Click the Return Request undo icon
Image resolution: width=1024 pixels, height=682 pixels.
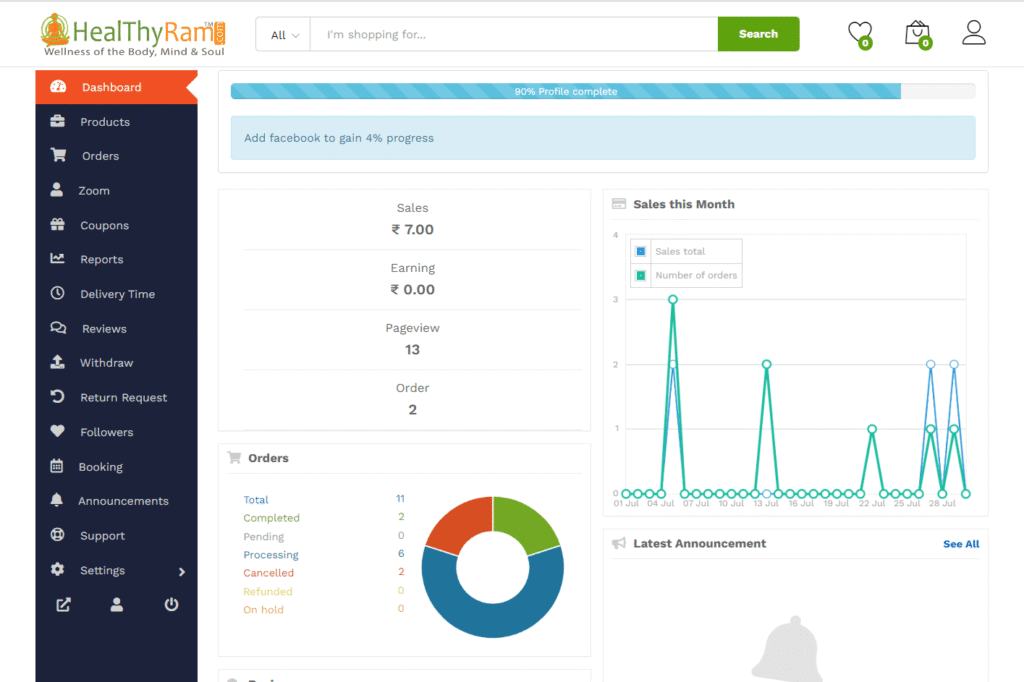pos(57,397)
